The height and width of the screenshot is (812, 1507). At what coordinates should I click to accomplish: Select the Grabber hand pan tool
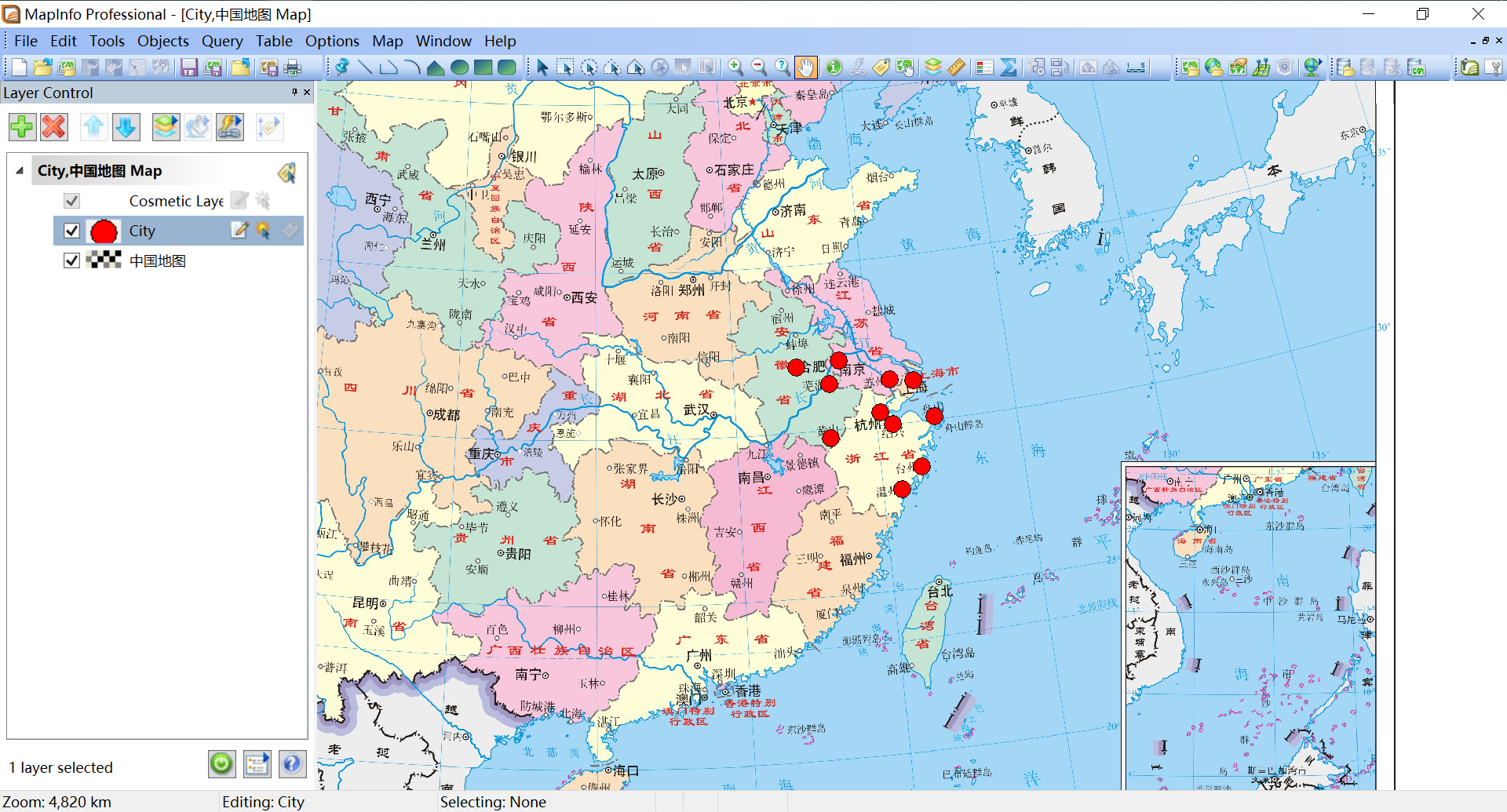806,67
